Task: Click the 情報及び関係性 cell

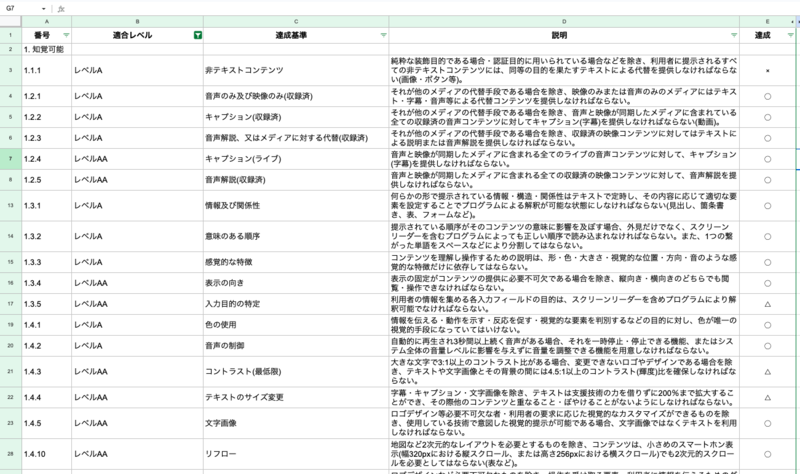Action: coord(296,205)
